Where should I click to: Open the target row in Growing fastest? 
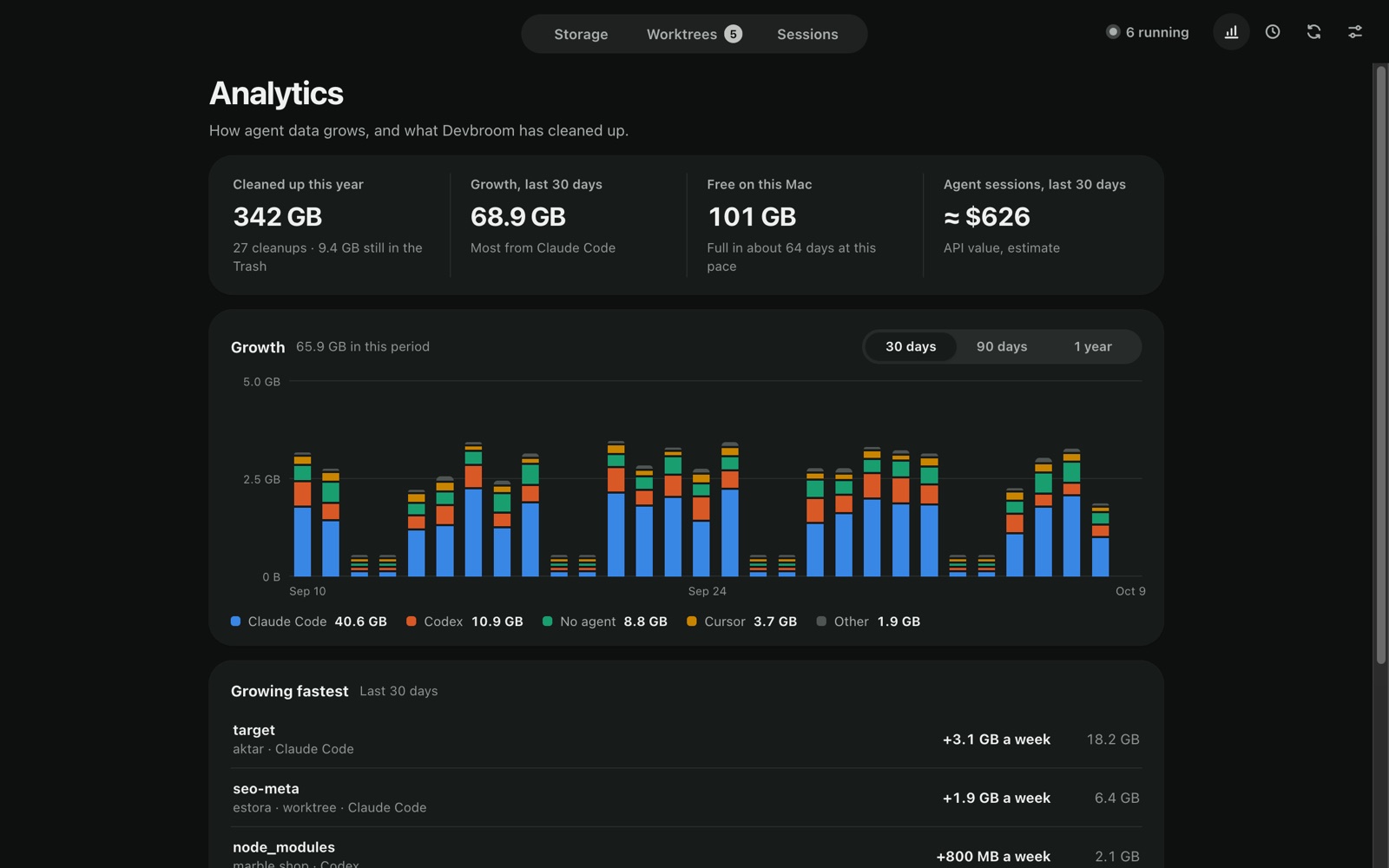tap(686, 740)
